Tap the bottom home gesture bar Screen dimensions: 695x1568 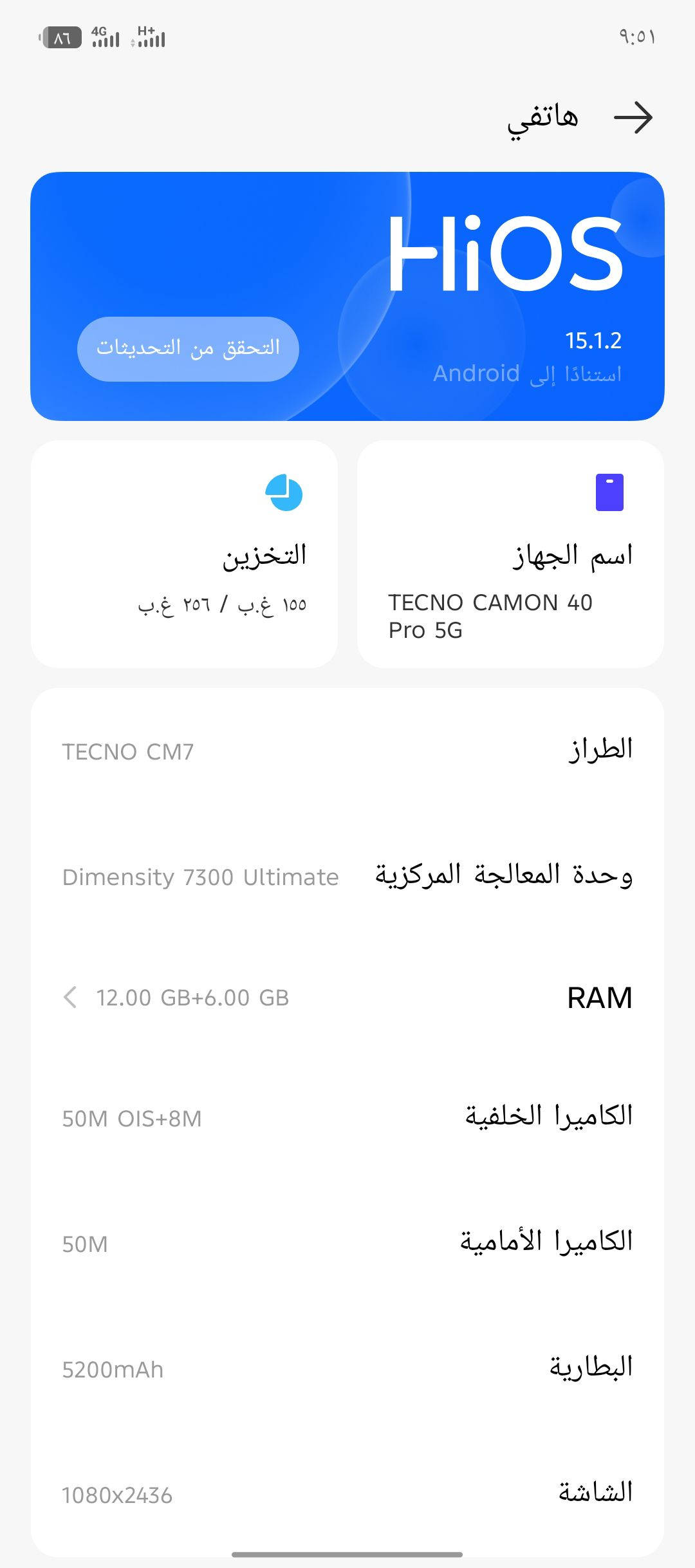pyautogui.click(x=347, y=1554)
